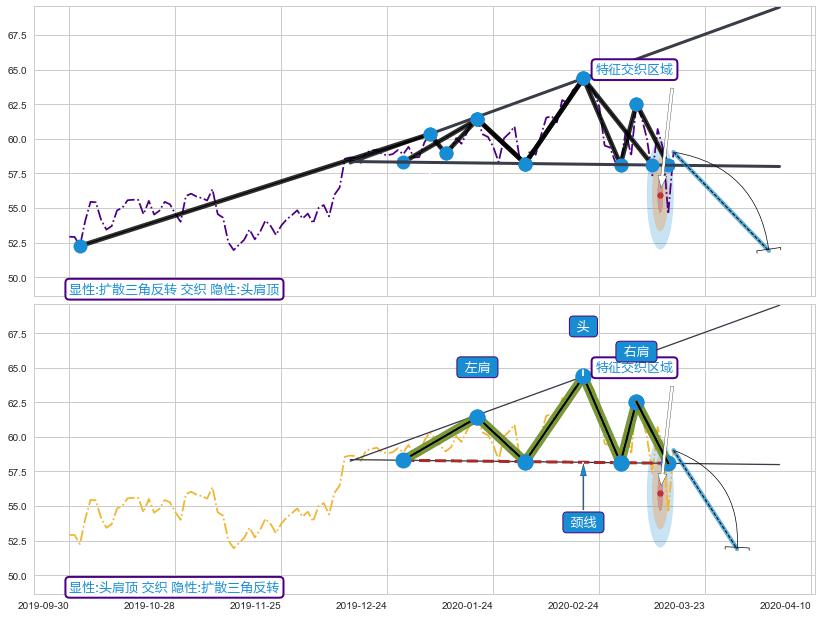Click the blue dashed projection arrow in upper chart
The image size is (822, 617).
point(720,200)
